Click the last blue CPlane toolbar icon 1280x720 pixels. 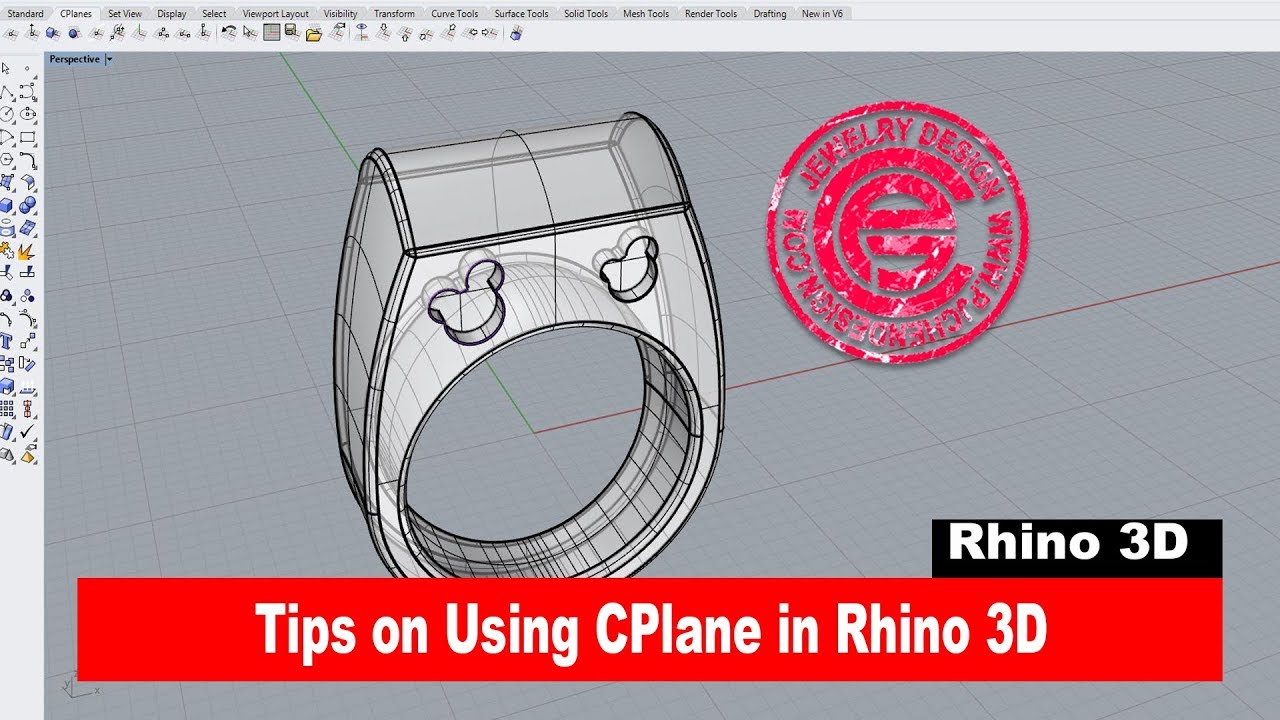click(516, 33)
